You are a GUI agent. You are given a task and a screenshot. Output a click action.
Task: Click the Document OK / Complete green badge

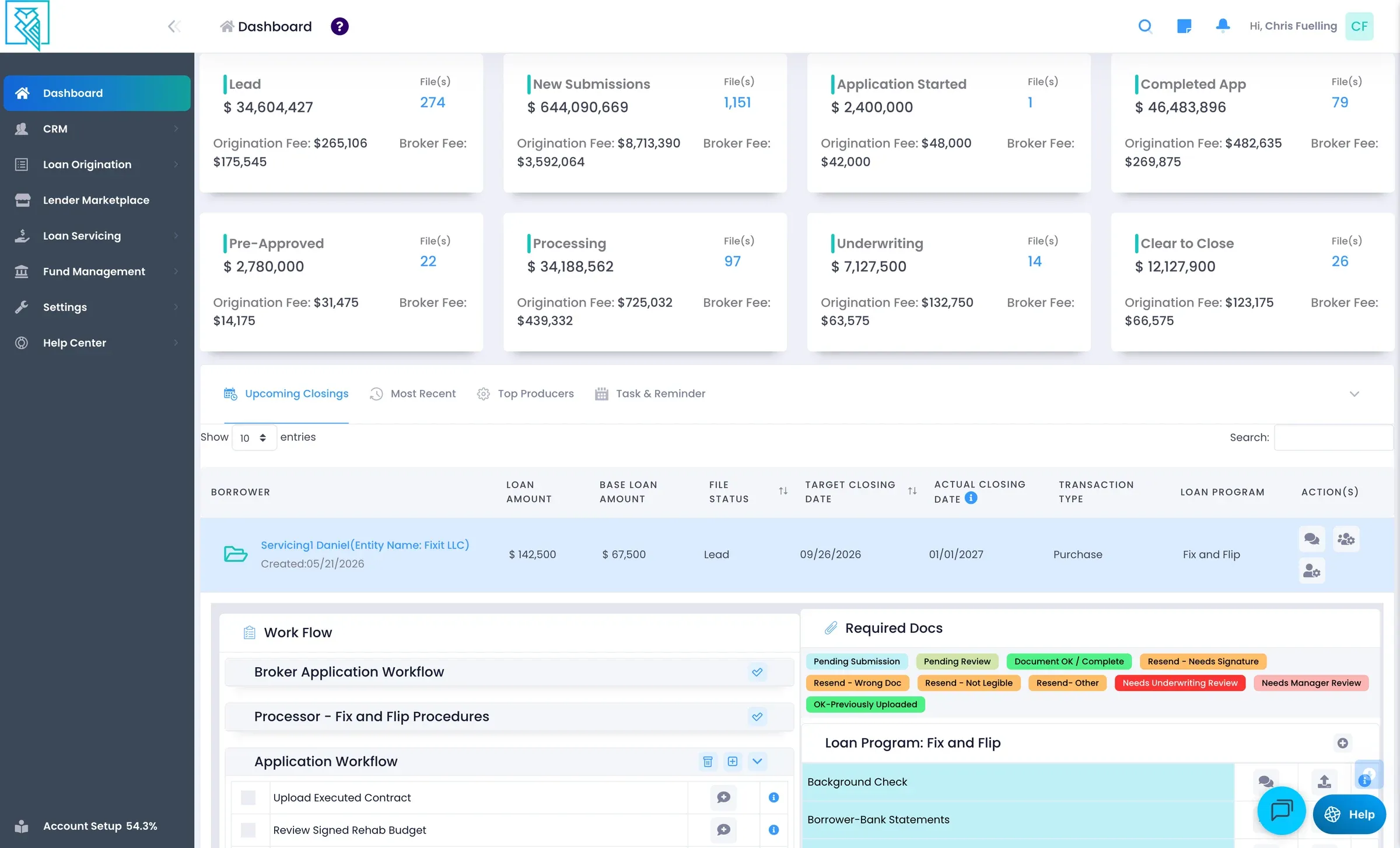pos(1069,662)
